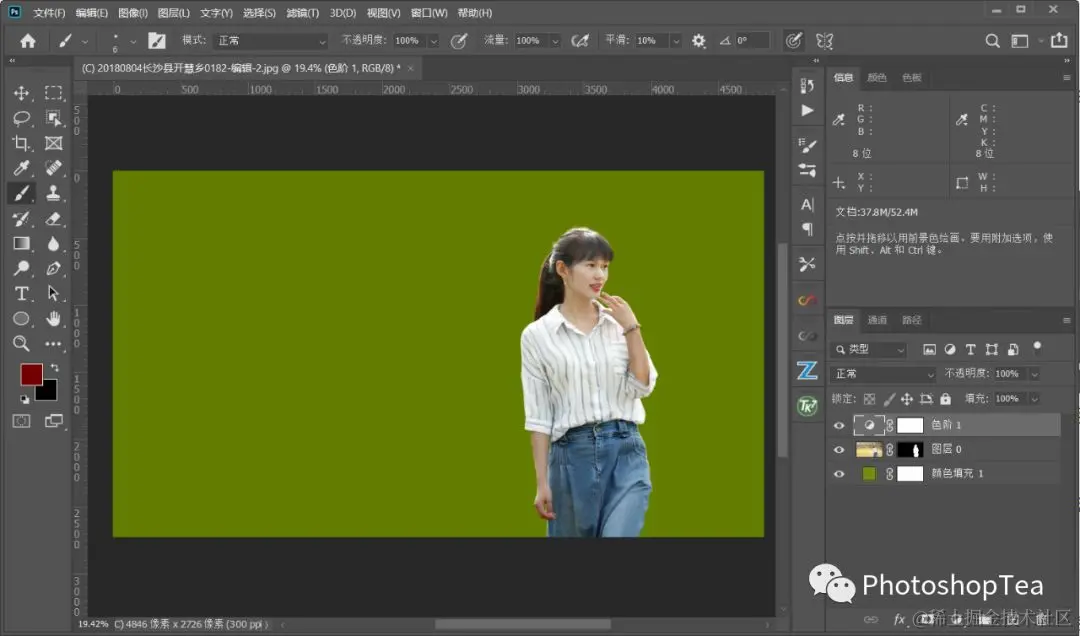Open the Search magnifier icon
This screenshot has height=636, width=1080.
tap(992, 41)
